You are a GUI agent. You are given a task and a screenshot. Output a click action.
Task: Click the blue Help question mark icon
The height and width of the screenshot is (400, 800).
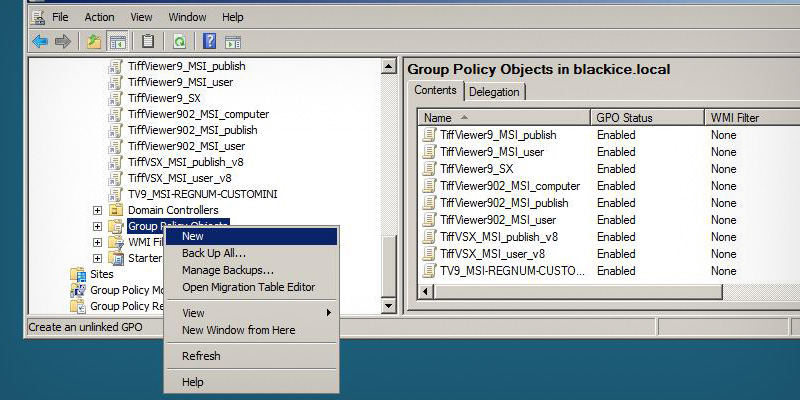(x=209, y=41)
